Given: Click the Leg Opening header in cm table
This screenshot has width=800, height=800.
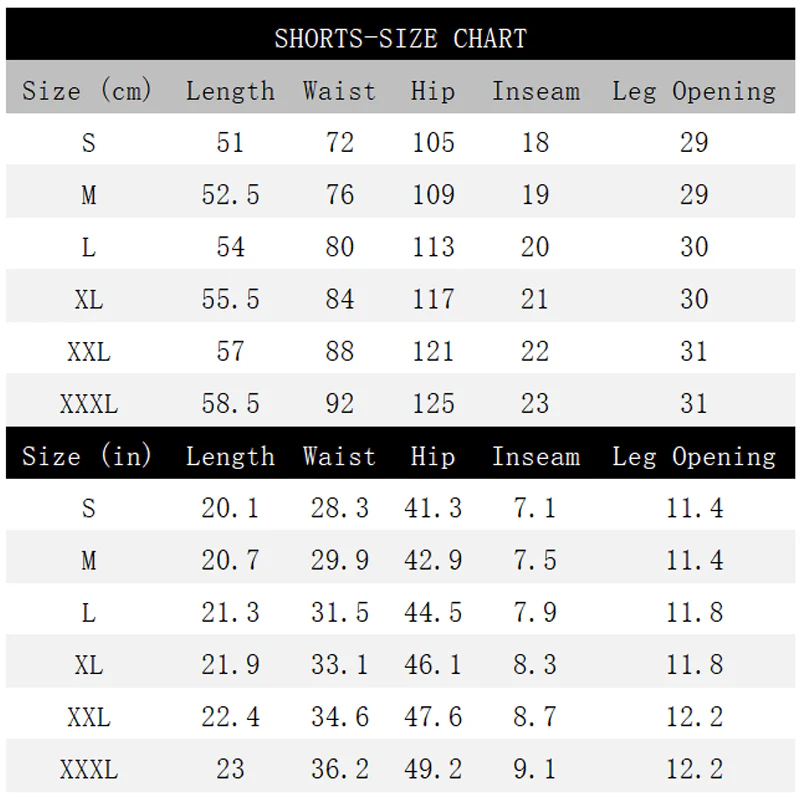Looking at the screenshot, I should coord(694,92).
